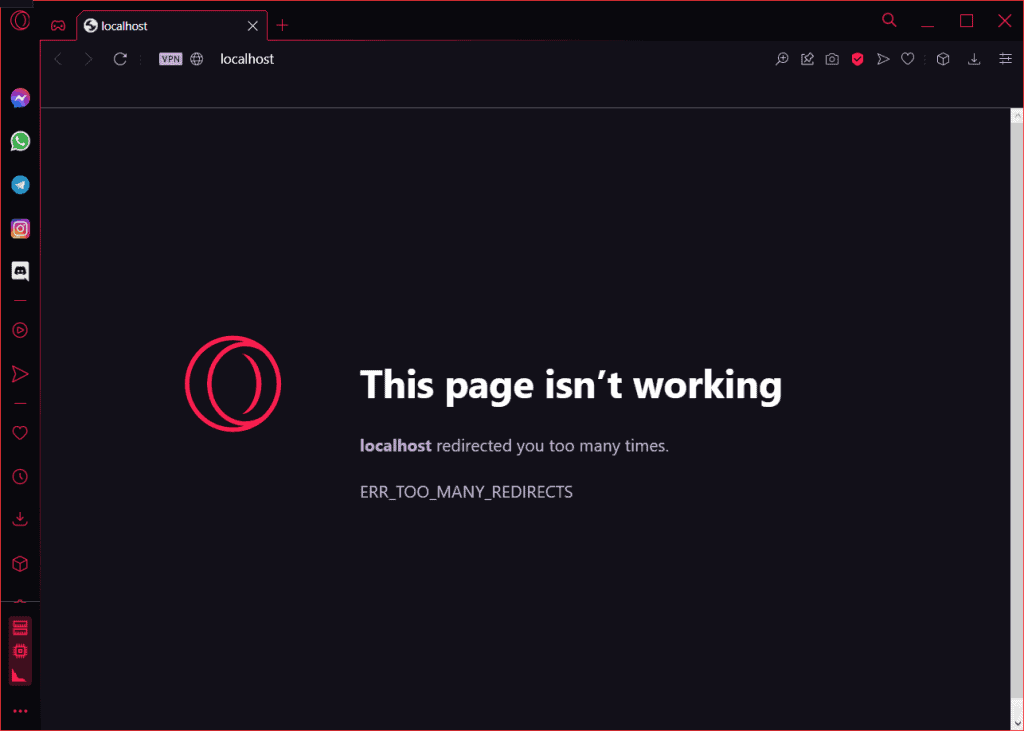Viewport: 1024px width, 731px height.
Task: Click the ERR_TOO_MANY_REDIRECTS error code
Action: coord(466,492)
